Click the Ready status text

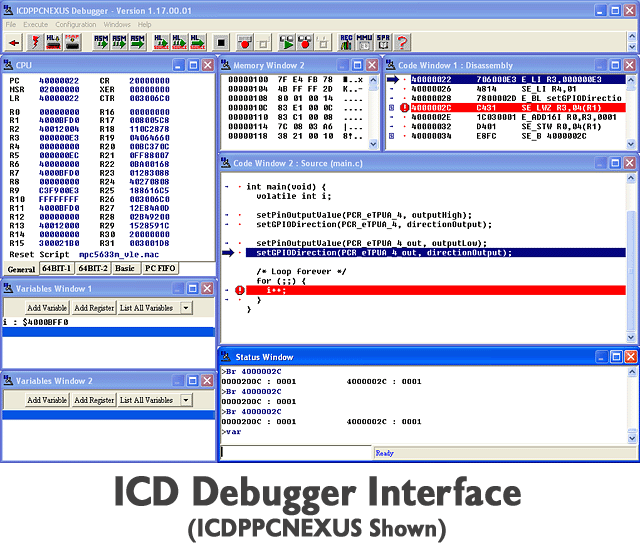tap(384, 453)
